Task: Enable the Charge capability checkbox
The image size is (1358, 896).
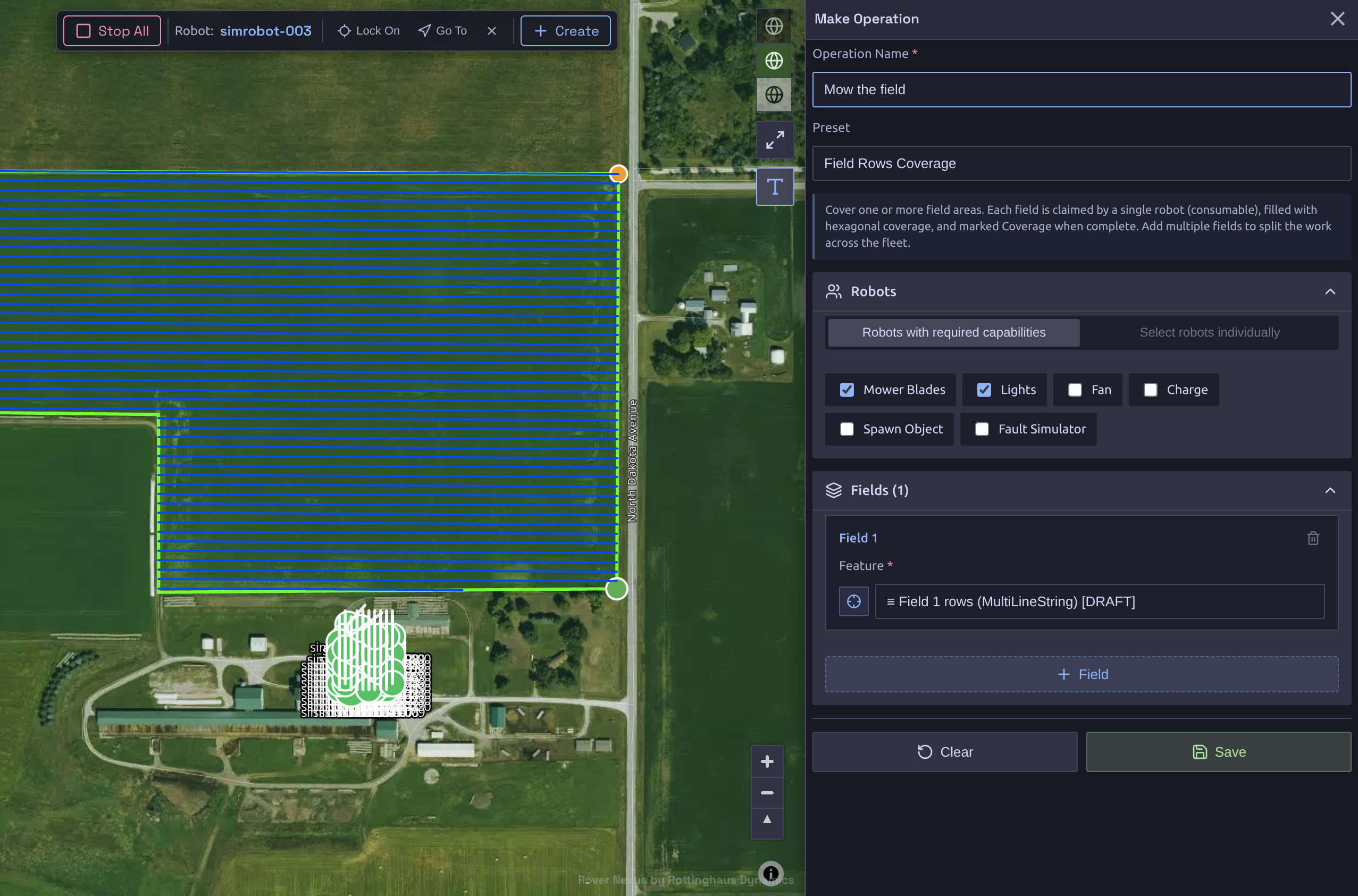Action: (x=1150, y=390)
